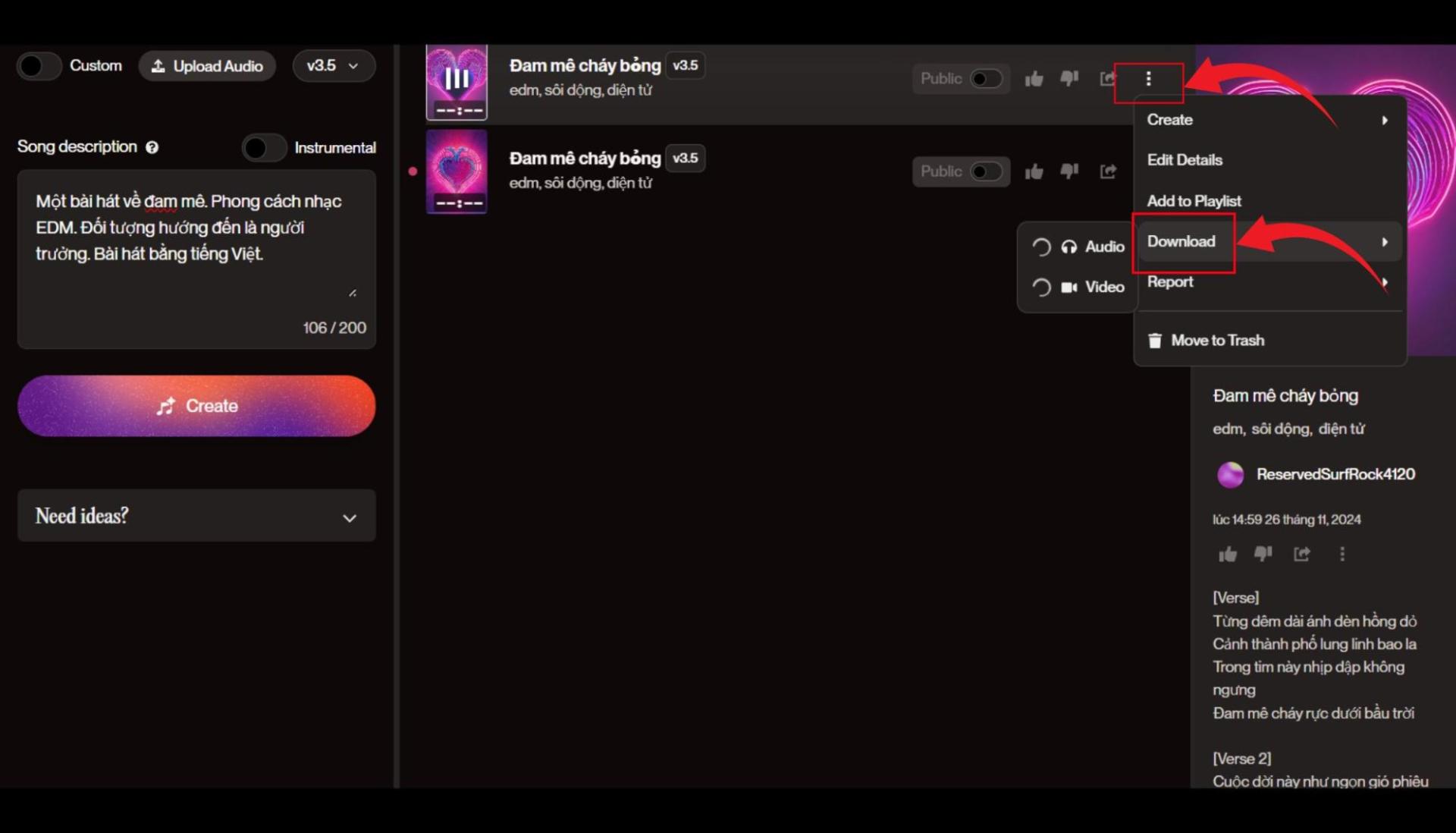
Task: Toggle Custom mode switch
Action: coord(39,66)
